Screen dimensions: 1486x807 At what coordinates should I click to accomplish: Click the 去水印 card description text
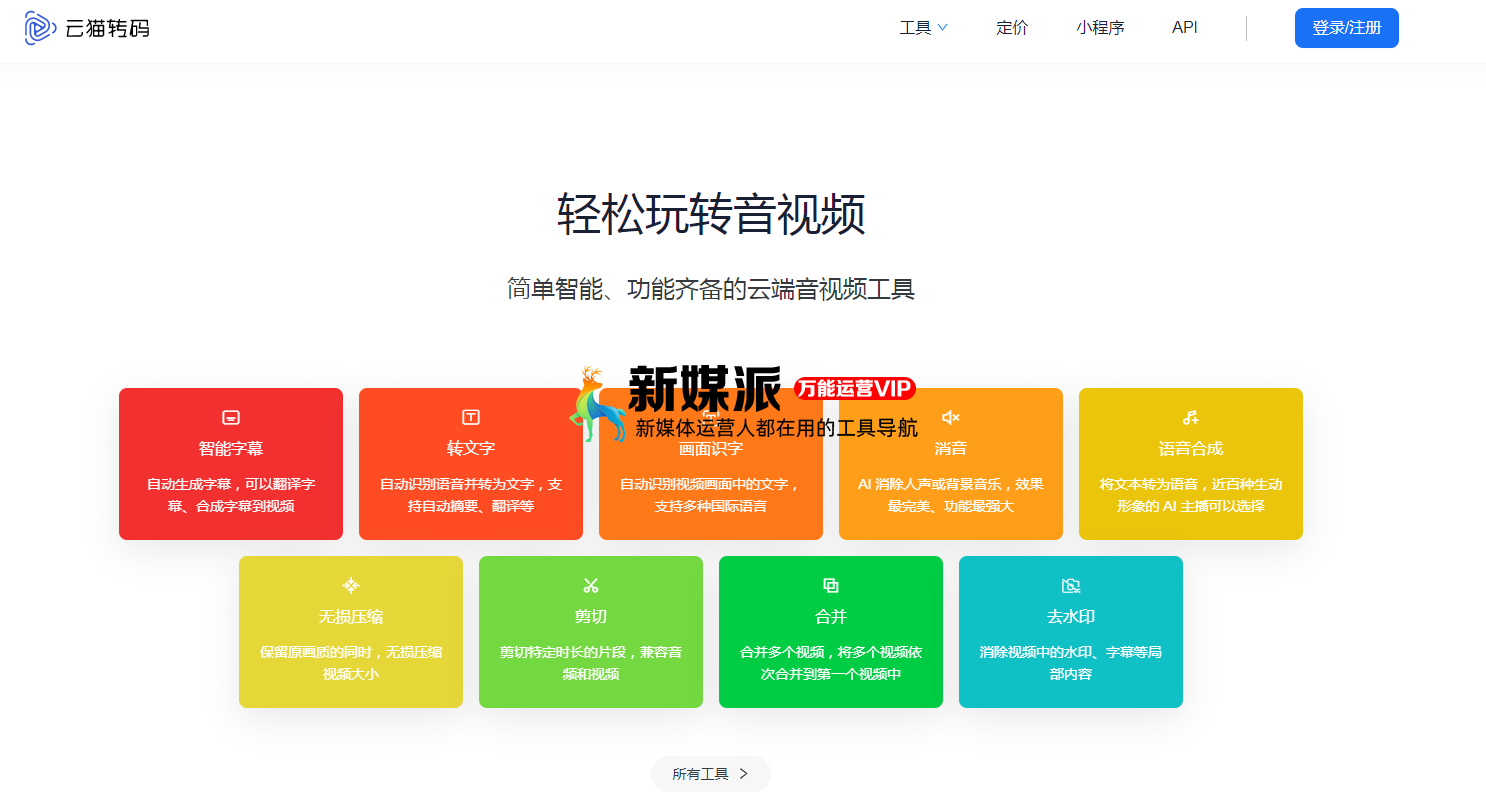pos(1071,663)
